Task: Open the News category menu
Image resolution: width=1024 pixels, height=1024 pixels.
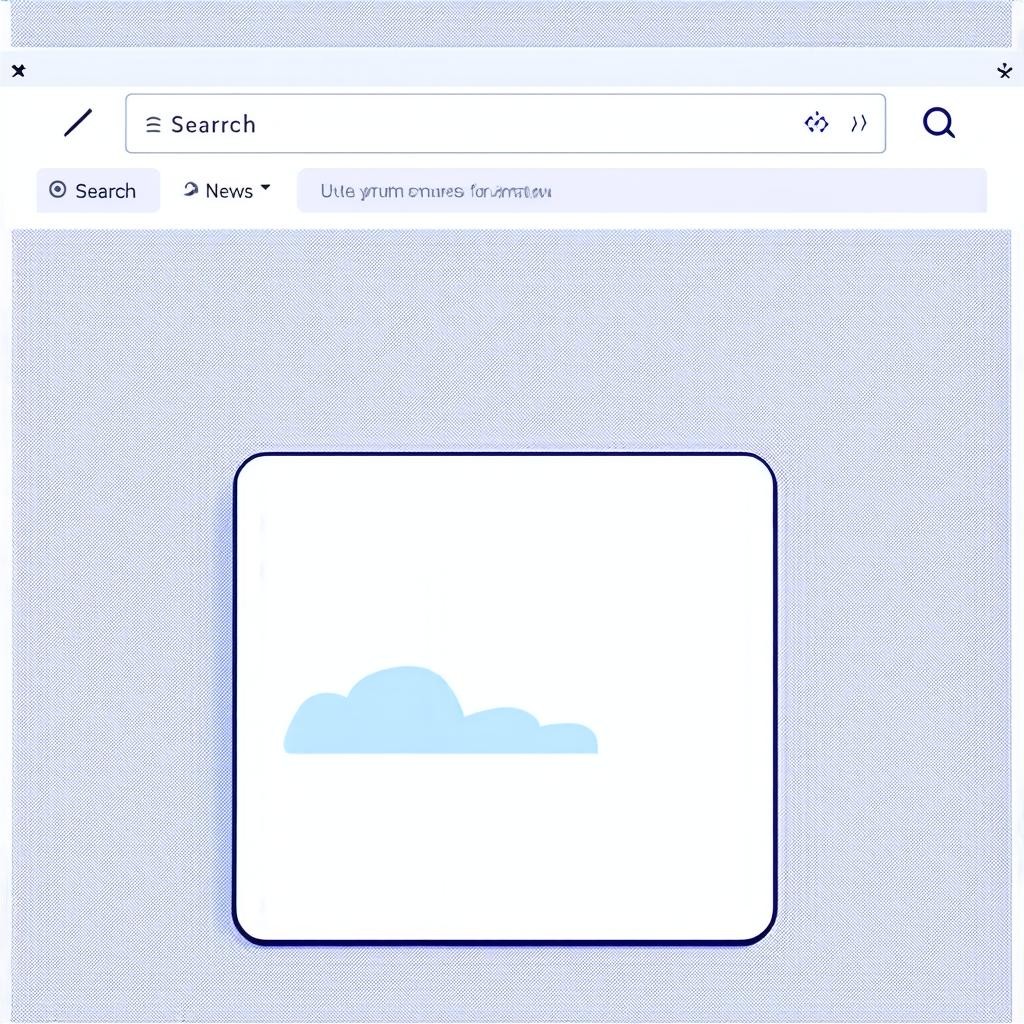Action: click(x=229, y=190)
